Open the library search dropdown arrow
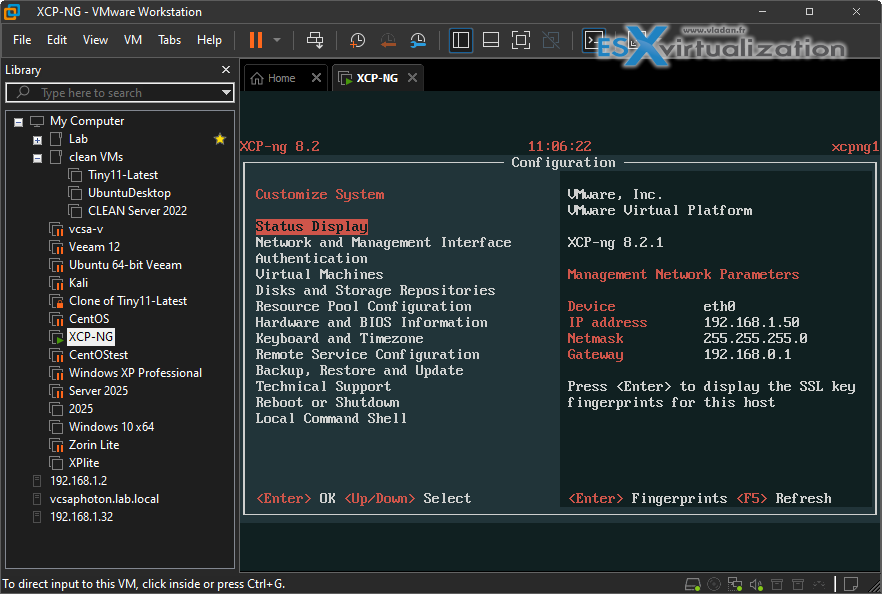Screen dimensions: 882x594 tap(226, 92)
